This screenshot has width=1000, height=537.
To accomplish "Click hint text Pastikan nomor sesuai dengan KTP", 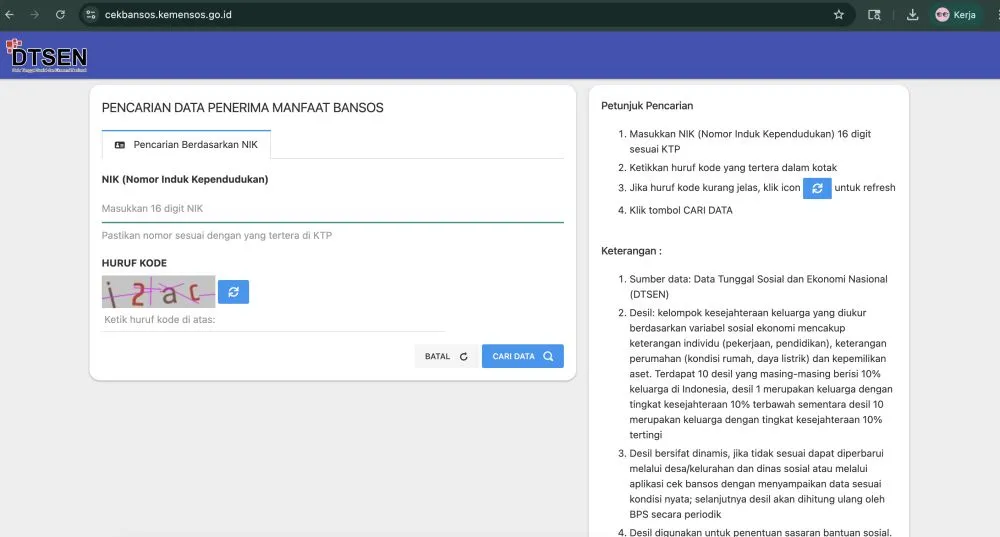I will pos(217,235).
